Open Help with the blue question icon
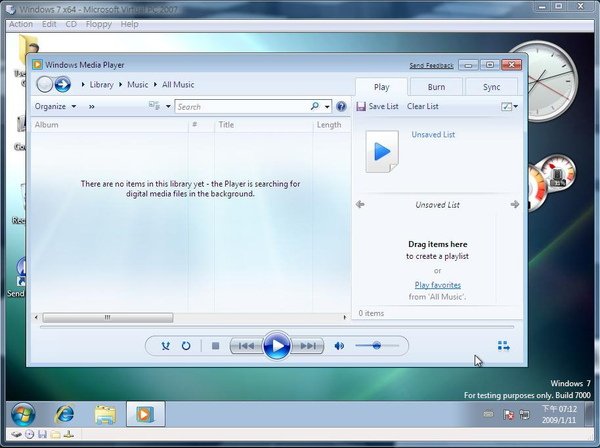 (x=341, y=106)
